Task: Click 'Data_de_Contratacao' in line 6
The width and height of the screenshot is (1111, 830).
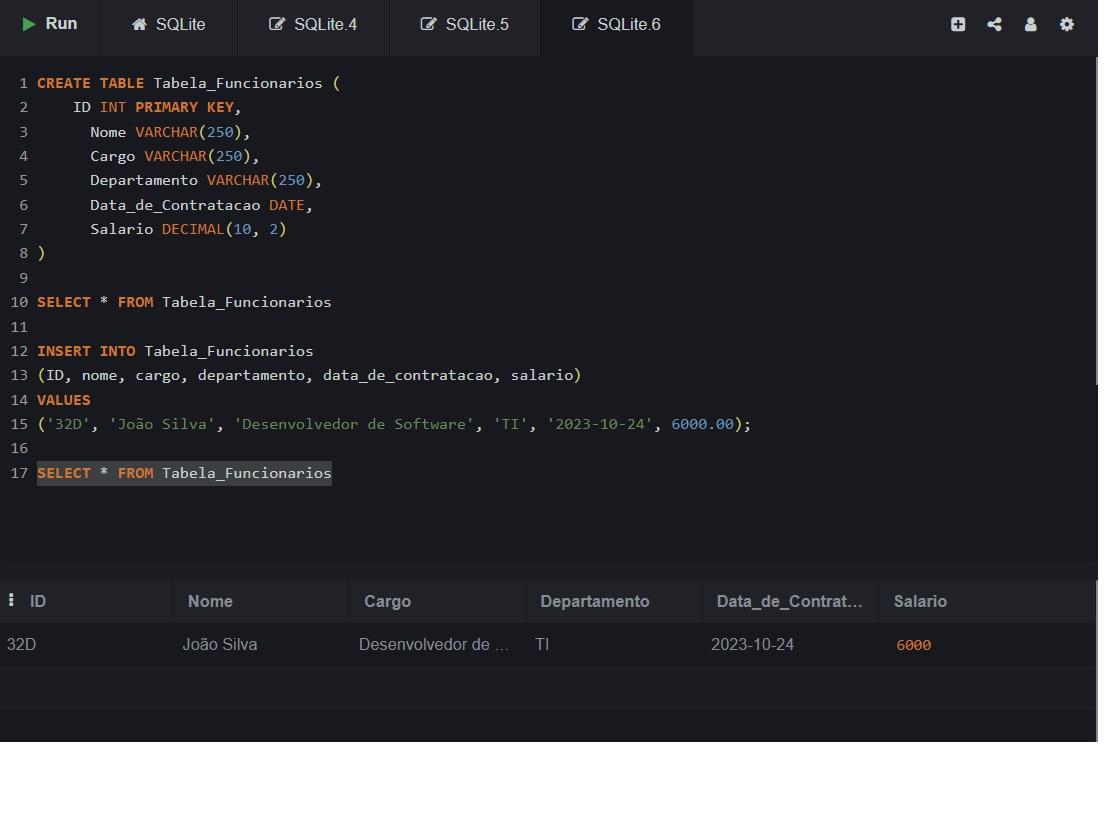Action: click(x=175, y=205)
